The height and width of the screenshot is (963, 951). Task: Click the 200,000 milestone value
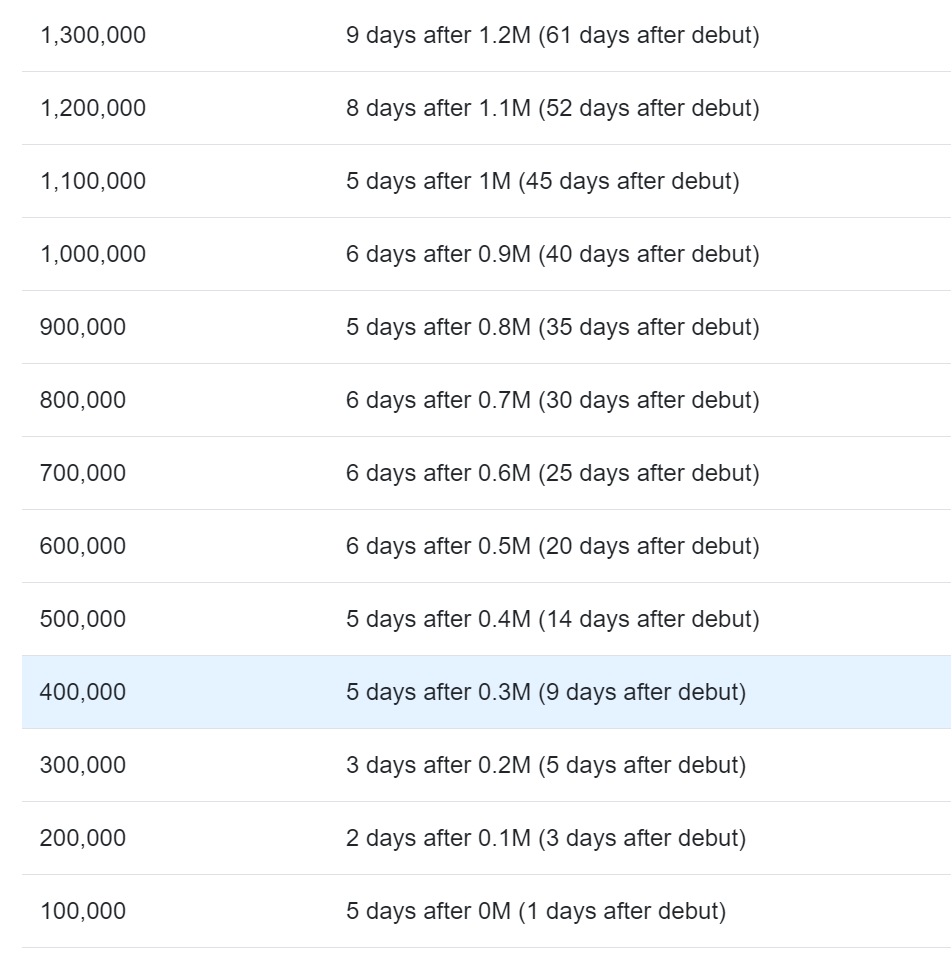[x=83, y=838]
